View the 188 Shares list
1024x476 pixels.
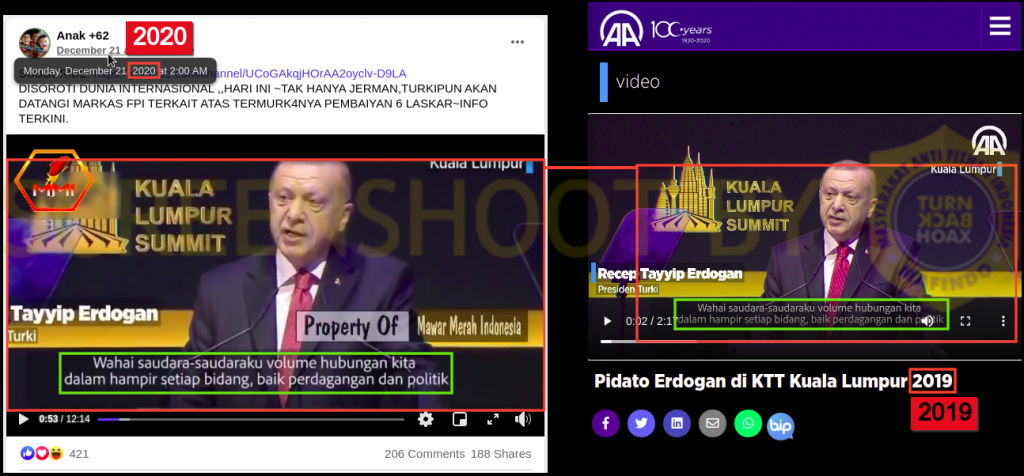501,454
